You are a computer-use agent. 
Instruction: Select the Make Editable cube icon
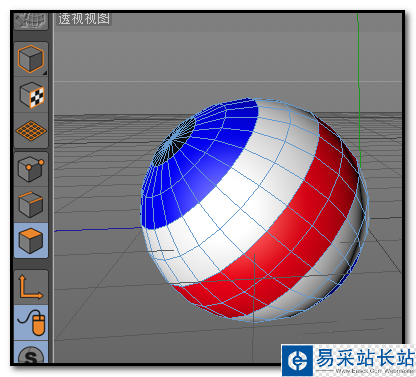(x=31, y=59)
